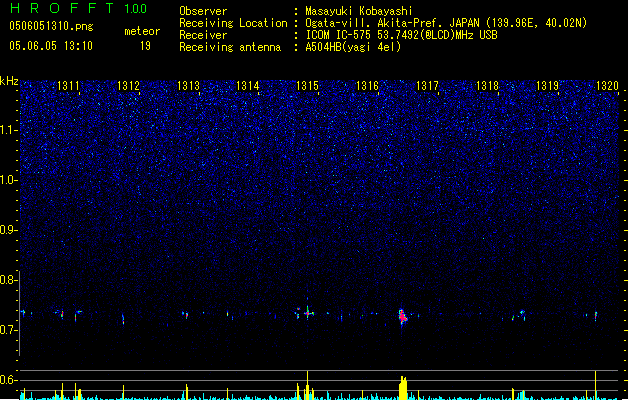629x400 pixels.
Task: Click the 'Receiving antenna' label
Action: [230, 47]
